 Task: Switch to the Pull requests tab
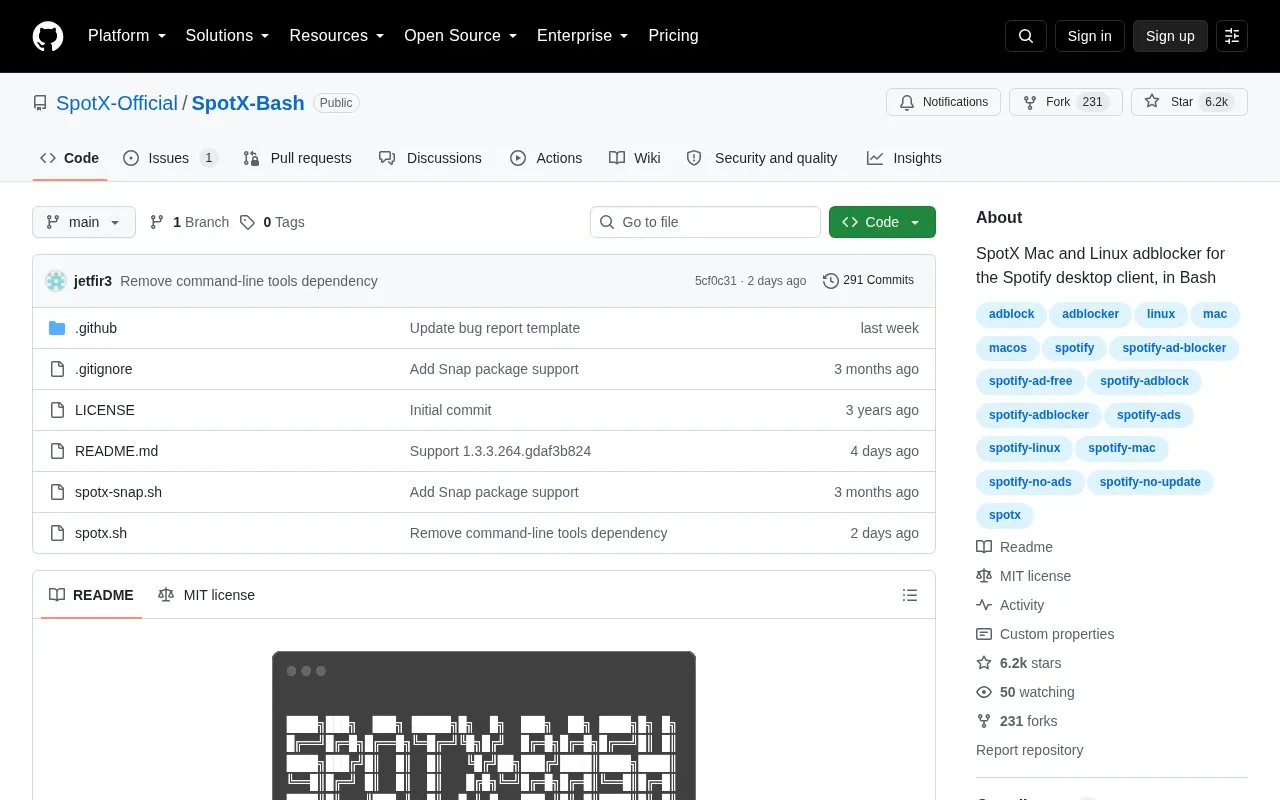coord(297,158)
